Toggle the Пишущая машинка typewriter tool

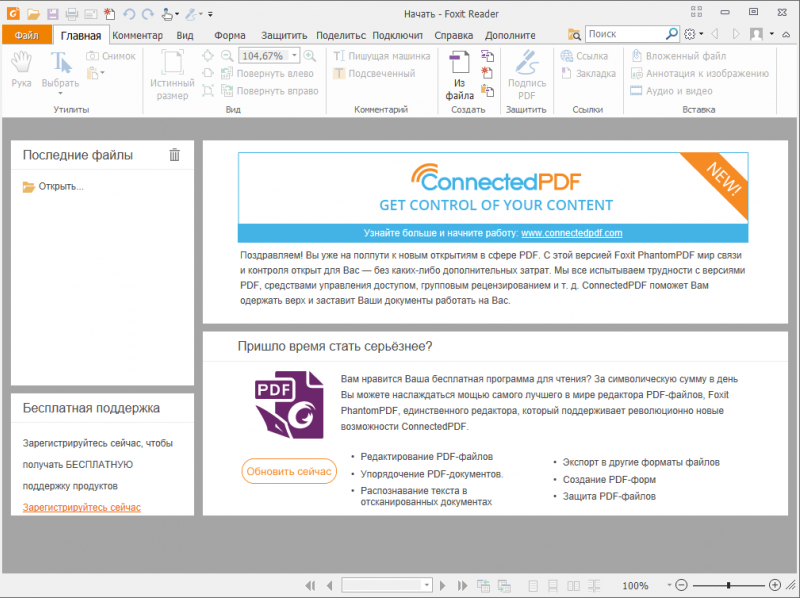point(339,56)
